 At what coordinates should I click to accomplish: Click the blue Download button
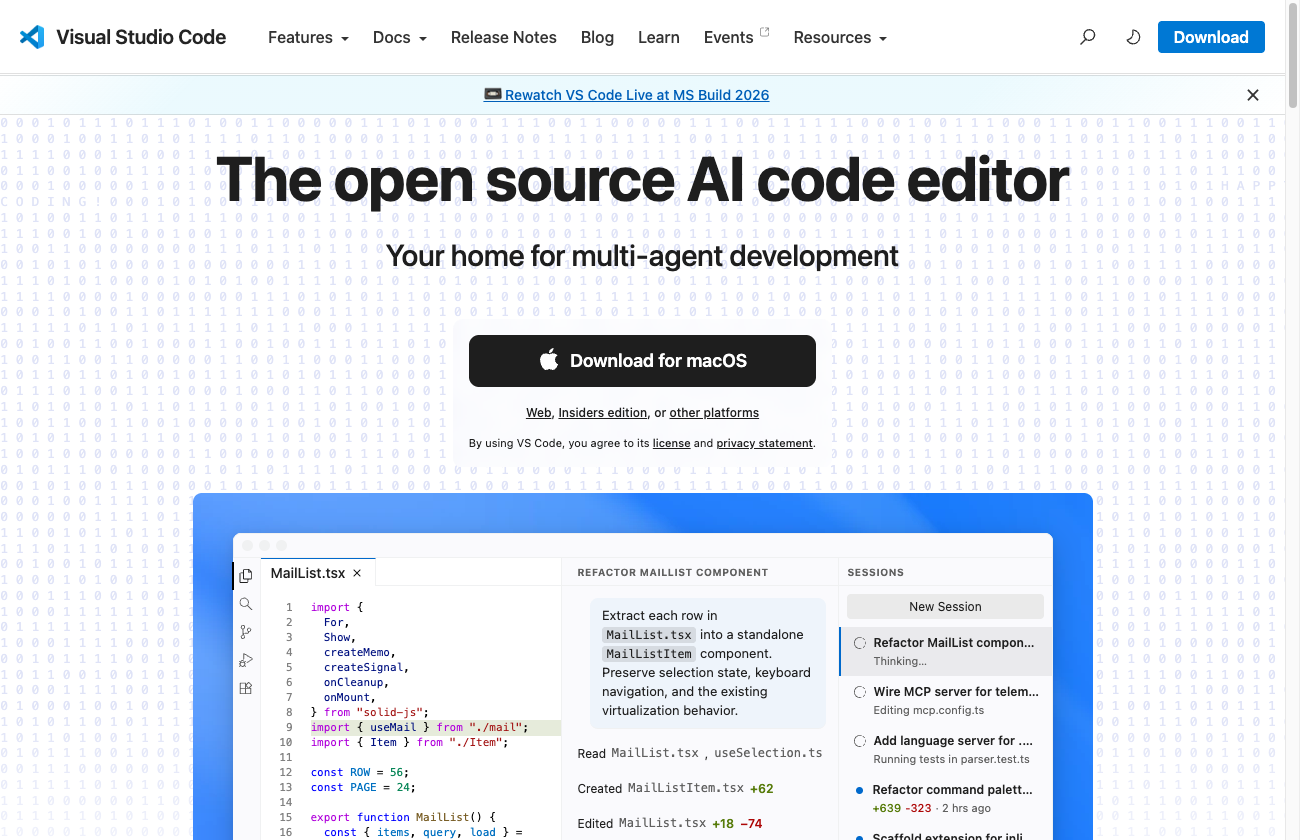pos(1211,37)
